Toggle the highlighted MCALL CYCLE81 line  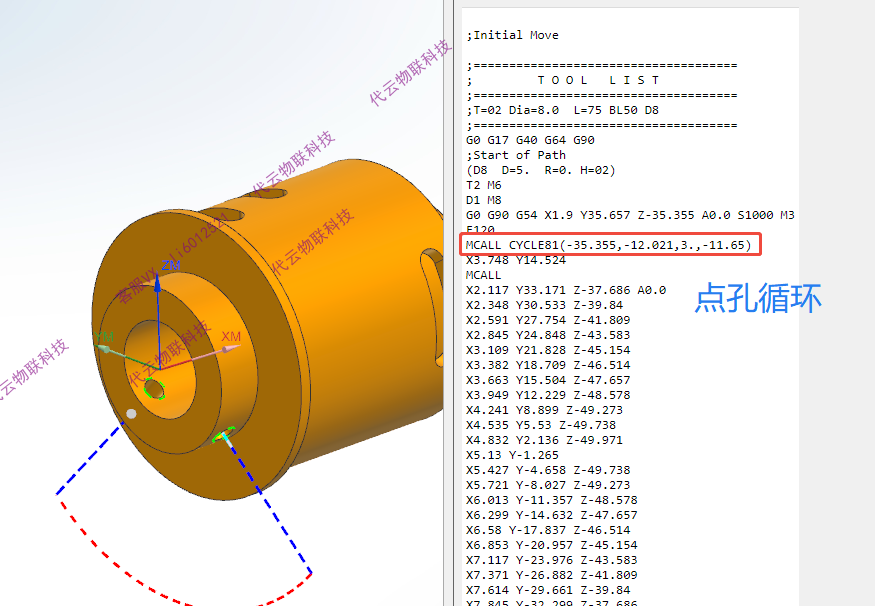coord(605,244)
